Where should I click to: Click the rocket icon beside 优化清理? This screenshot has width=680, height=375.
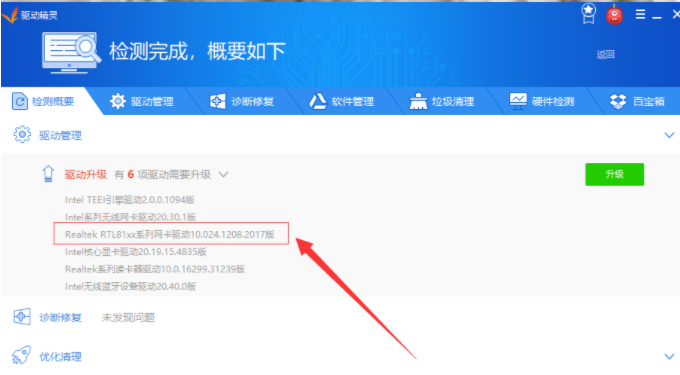point(21,355)
